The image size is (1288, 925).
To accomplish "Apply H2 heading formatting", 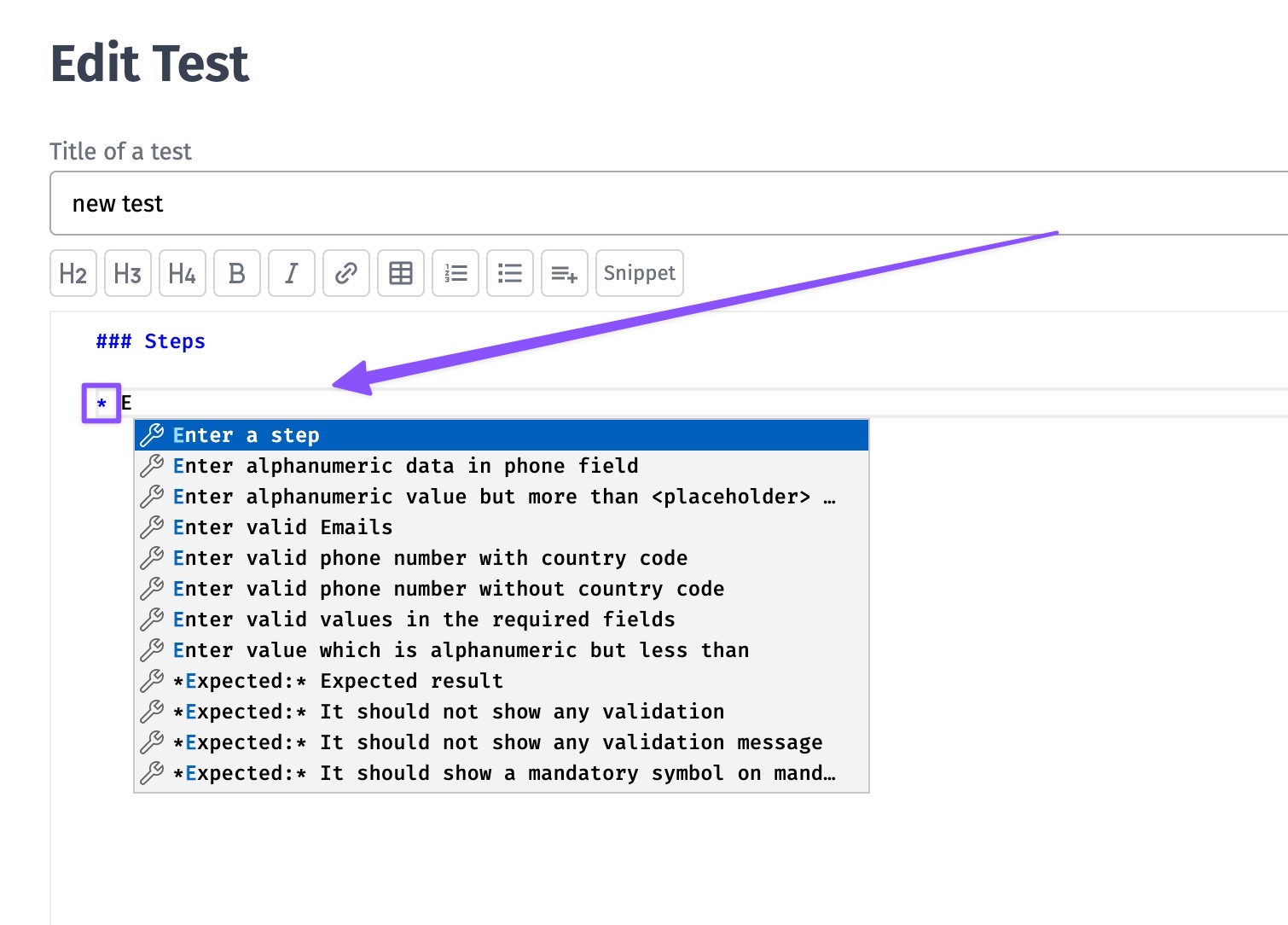I will pyautogui.click(x=73, y=273).
